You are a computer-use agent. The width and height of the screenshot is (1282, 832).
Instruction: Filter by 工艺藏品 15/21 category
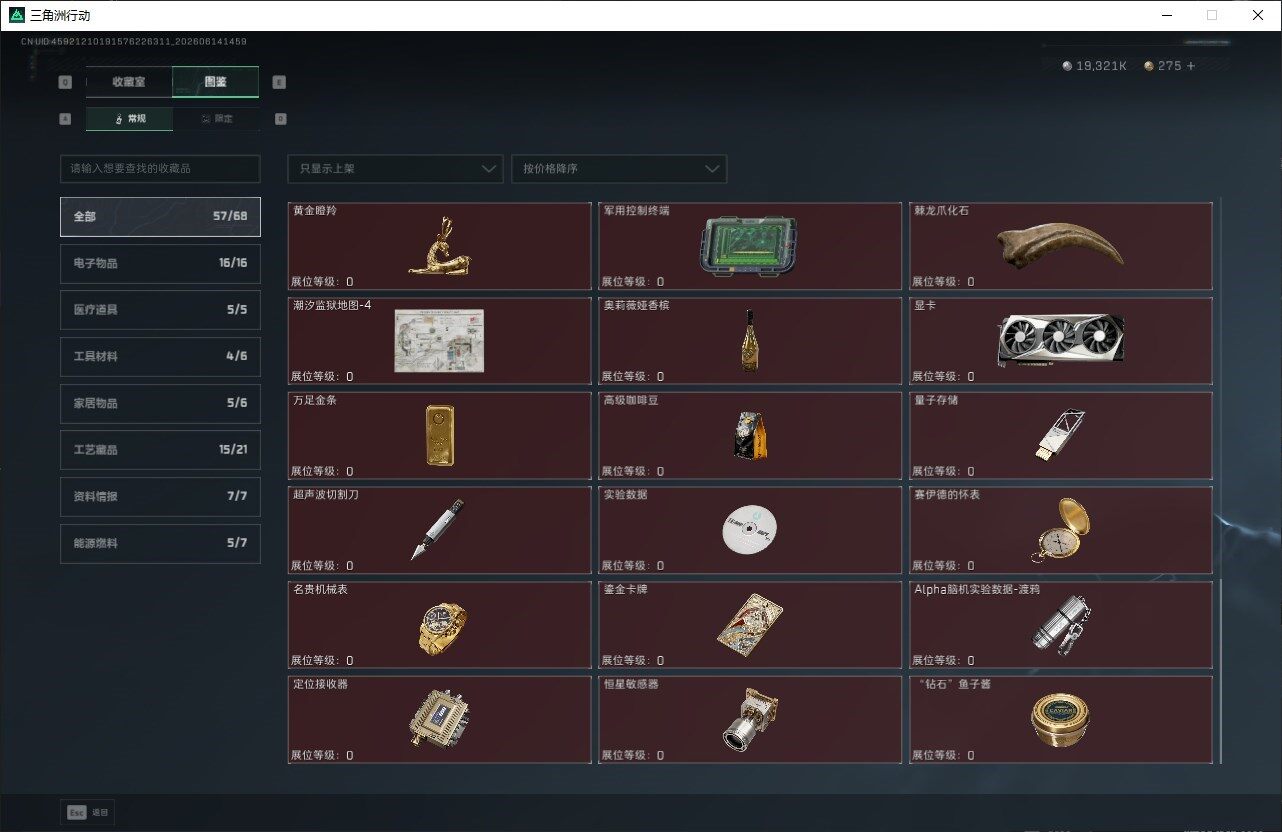160,450
